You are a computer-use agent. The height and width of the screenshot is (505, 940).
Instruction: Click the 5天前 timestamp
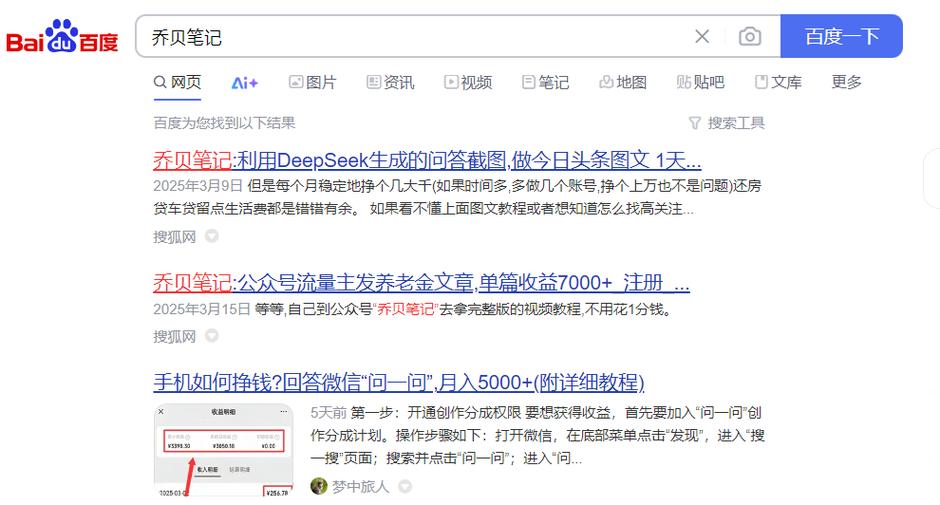click(x=329, y=413)
